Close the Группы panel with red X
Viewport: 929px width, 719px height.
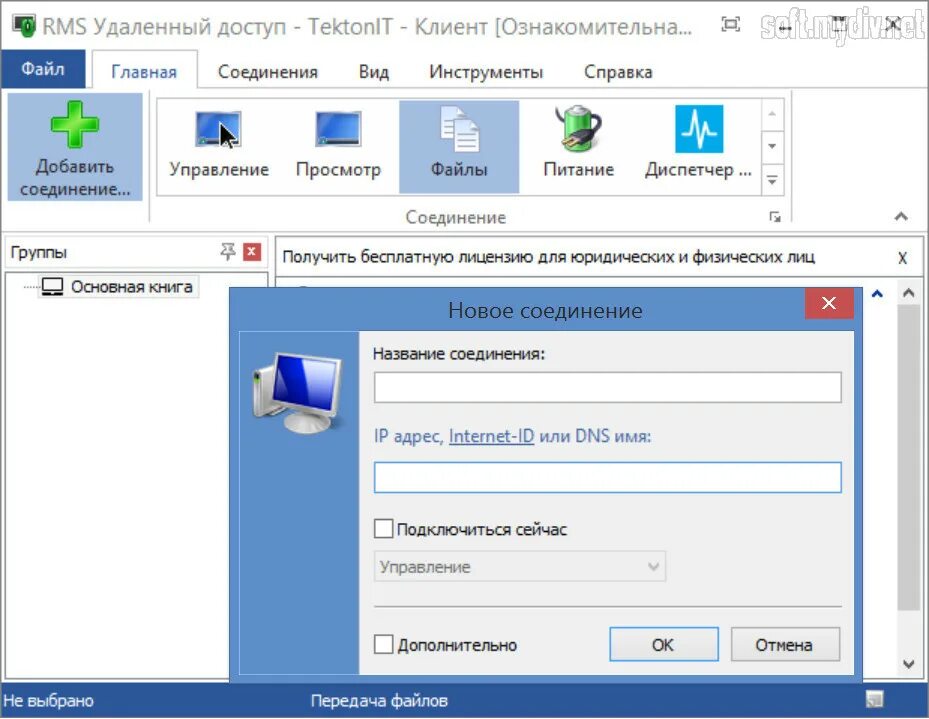252,252
